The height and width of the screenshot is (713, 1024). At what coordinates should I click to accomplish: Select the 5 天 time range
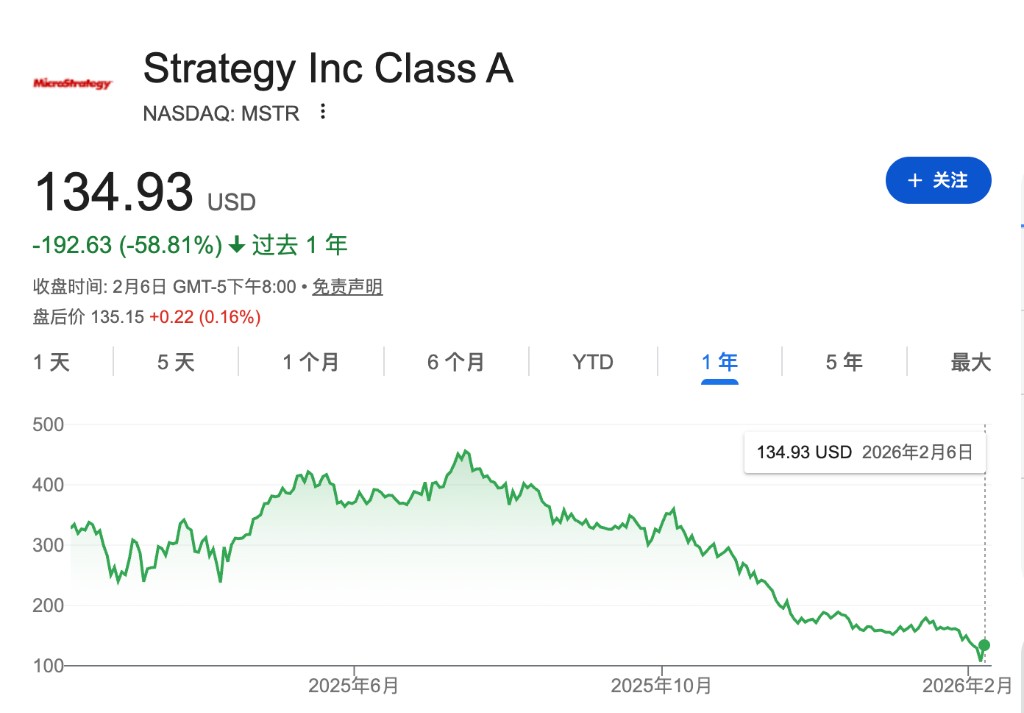(176, 362)
